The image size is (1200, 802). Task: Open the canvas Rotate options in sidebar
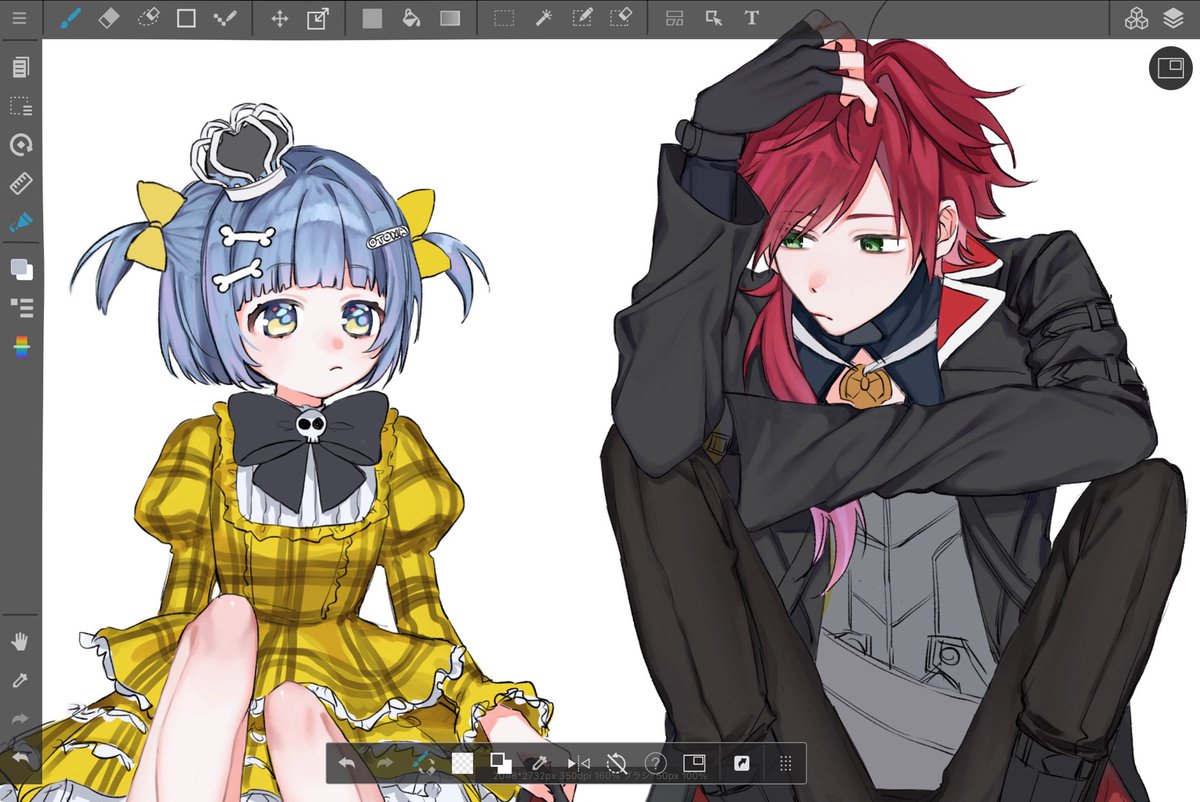tap(20, 145)
